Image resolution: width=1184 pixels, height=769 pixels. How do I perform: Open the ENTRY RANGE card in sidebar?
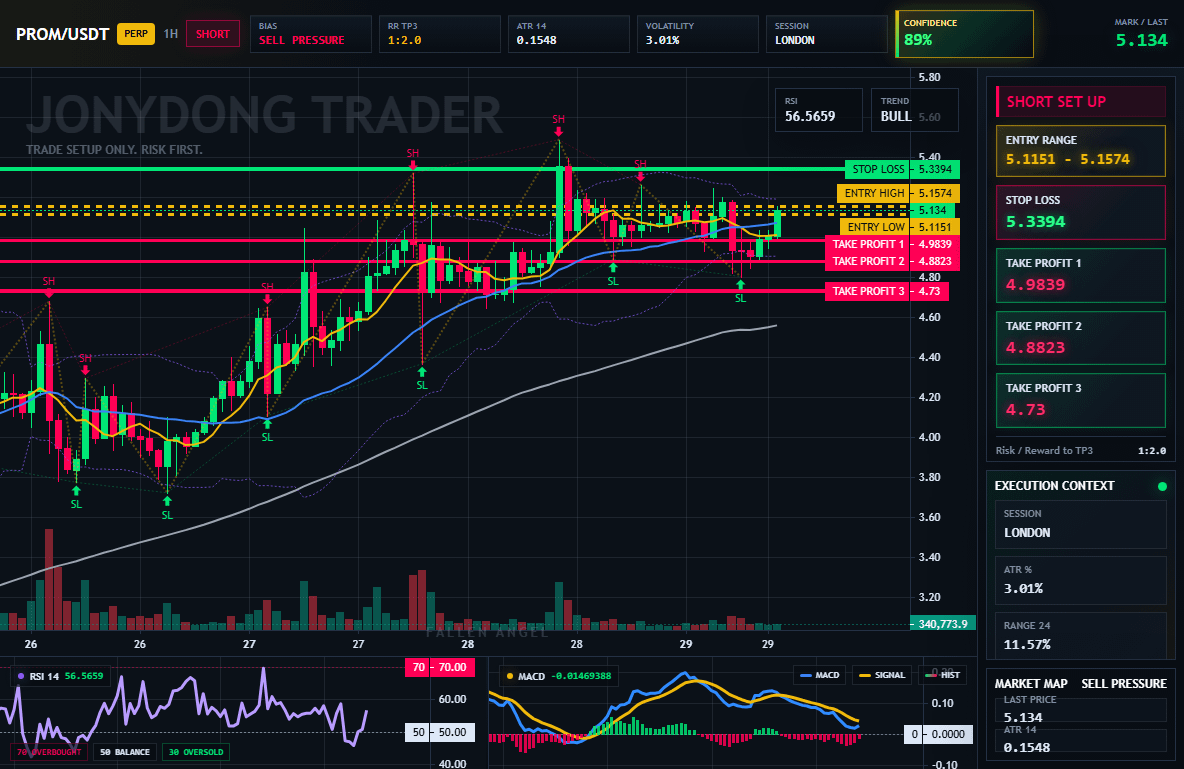[x=1081, y=151]
